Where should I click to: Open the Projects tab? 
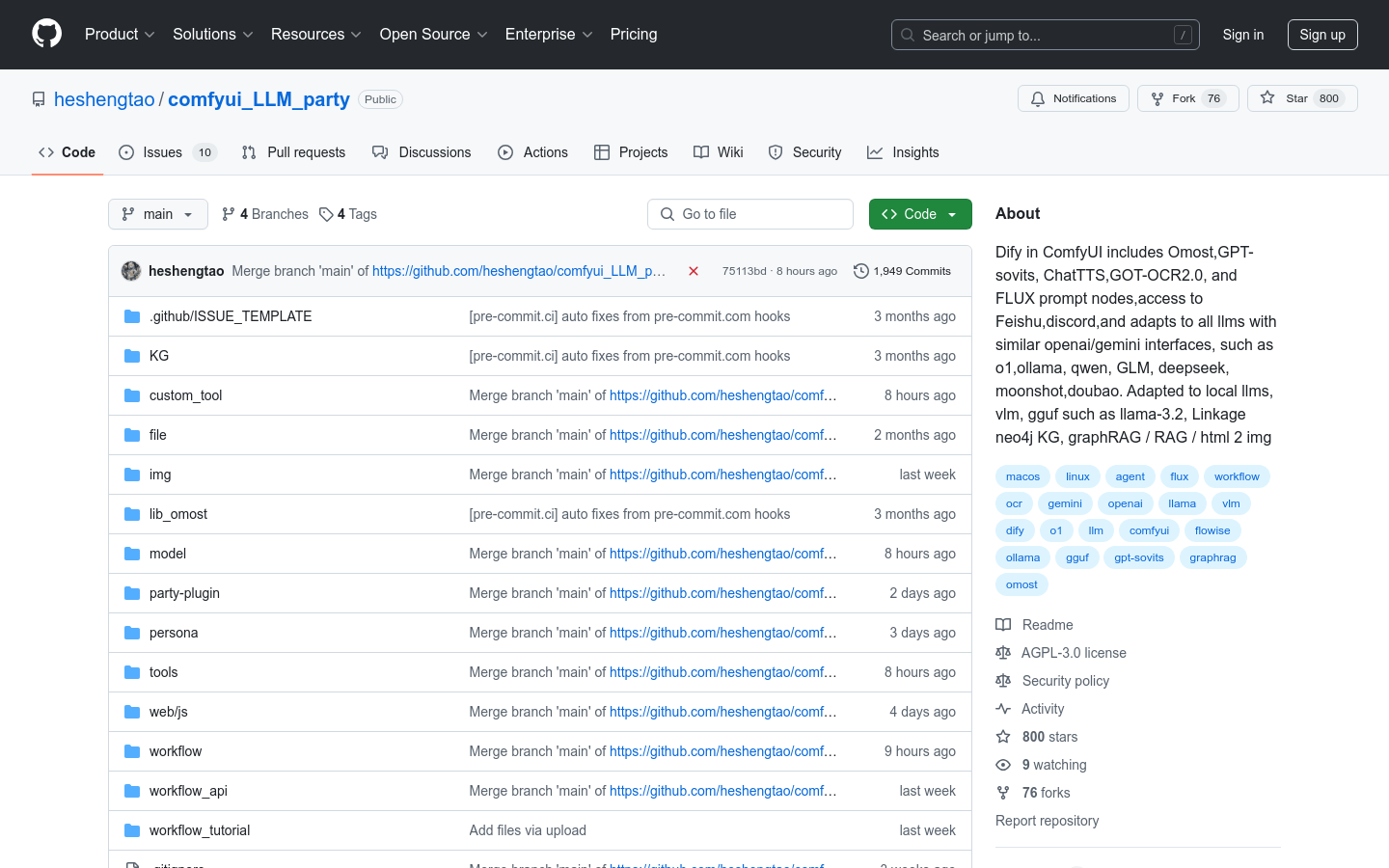[x=631, y=152]
